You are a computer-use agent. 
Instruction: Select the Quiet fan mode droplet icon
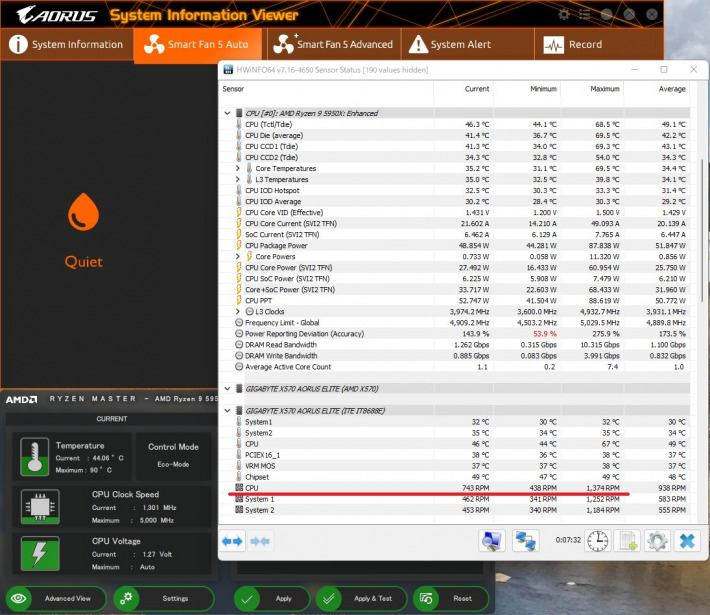(83, 221)
